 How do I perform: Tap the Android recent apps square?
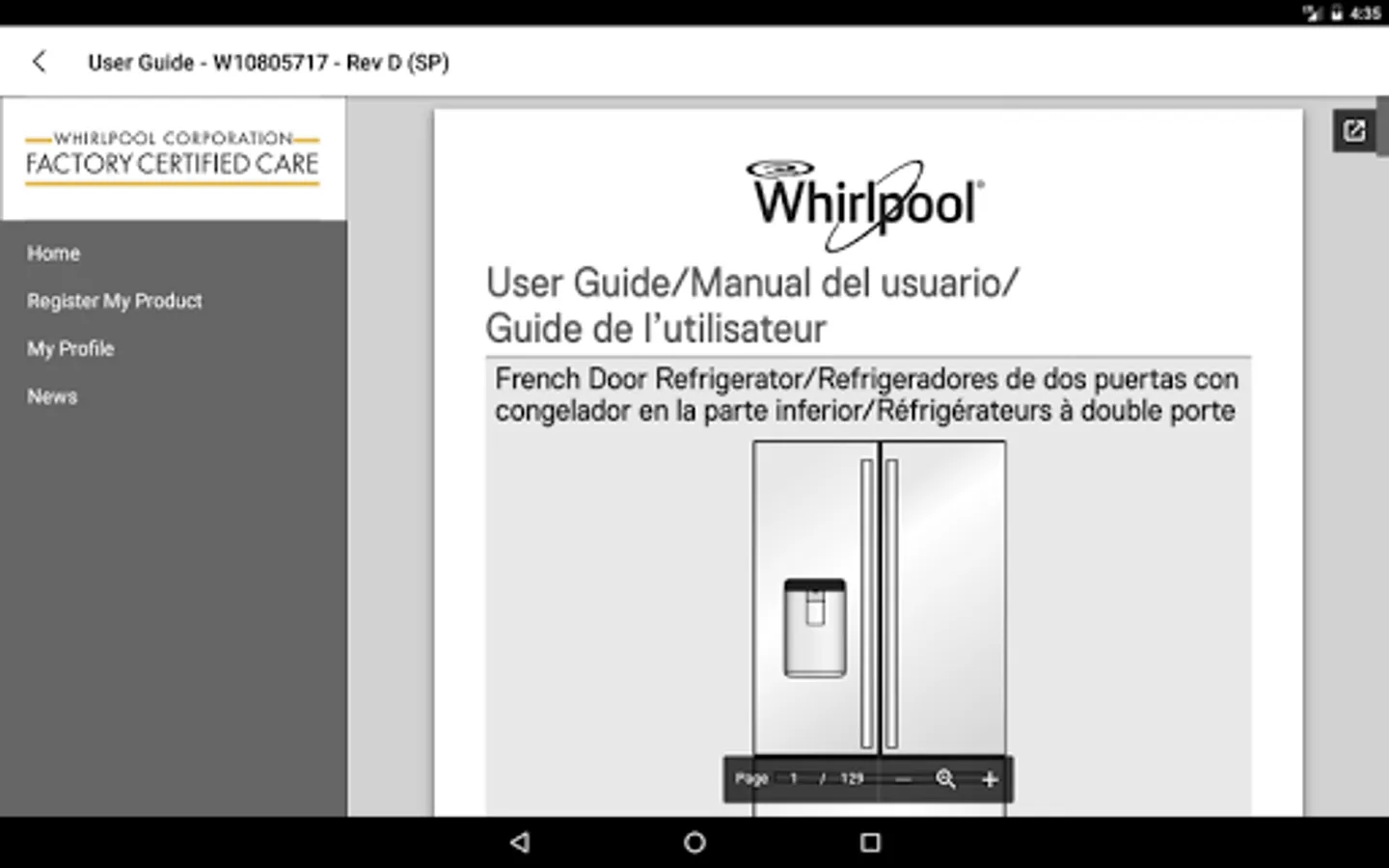870,842
